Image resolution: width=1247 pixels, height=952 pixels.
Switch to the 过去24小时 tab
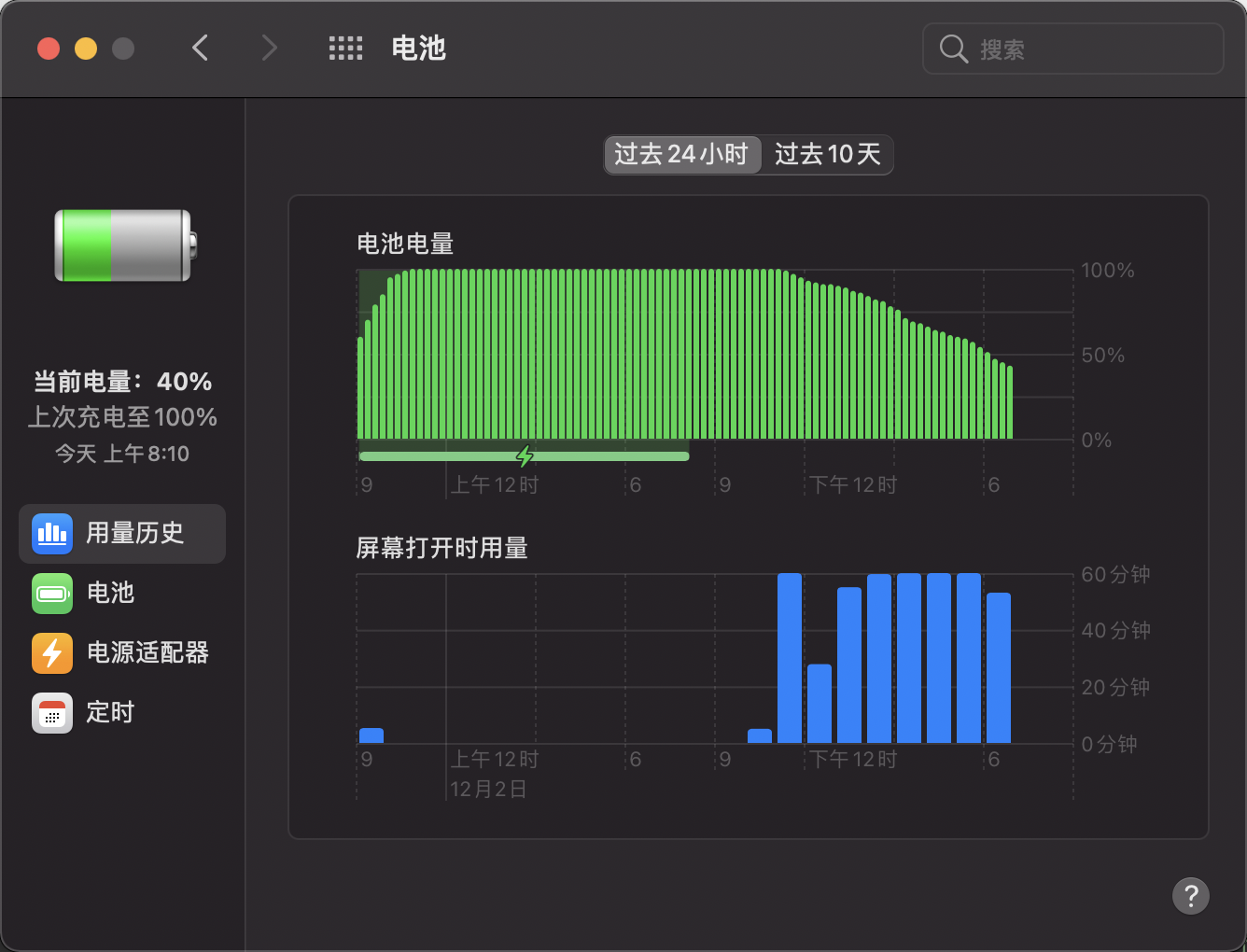(x=681, y=155)
